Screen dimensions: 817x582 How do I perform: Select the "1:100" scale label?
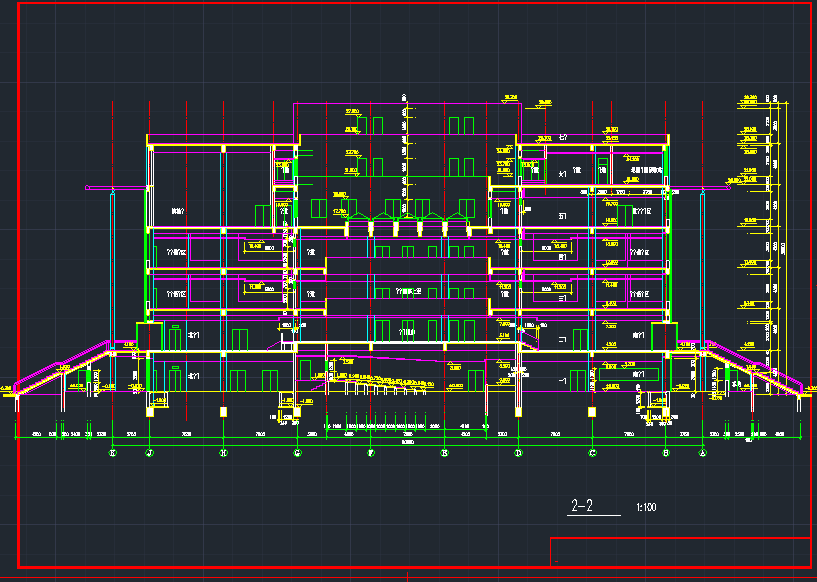pyautogui.click(x=646, y=508)
